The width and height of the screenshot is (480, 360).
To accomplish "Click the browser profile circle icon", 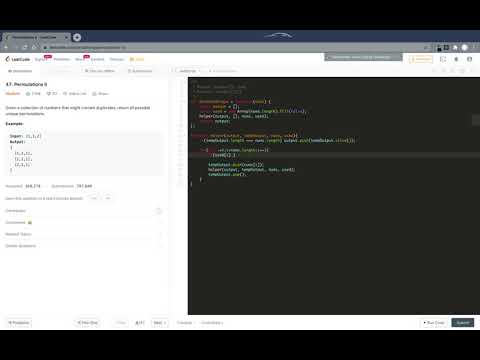I will [x=465, y=47].
